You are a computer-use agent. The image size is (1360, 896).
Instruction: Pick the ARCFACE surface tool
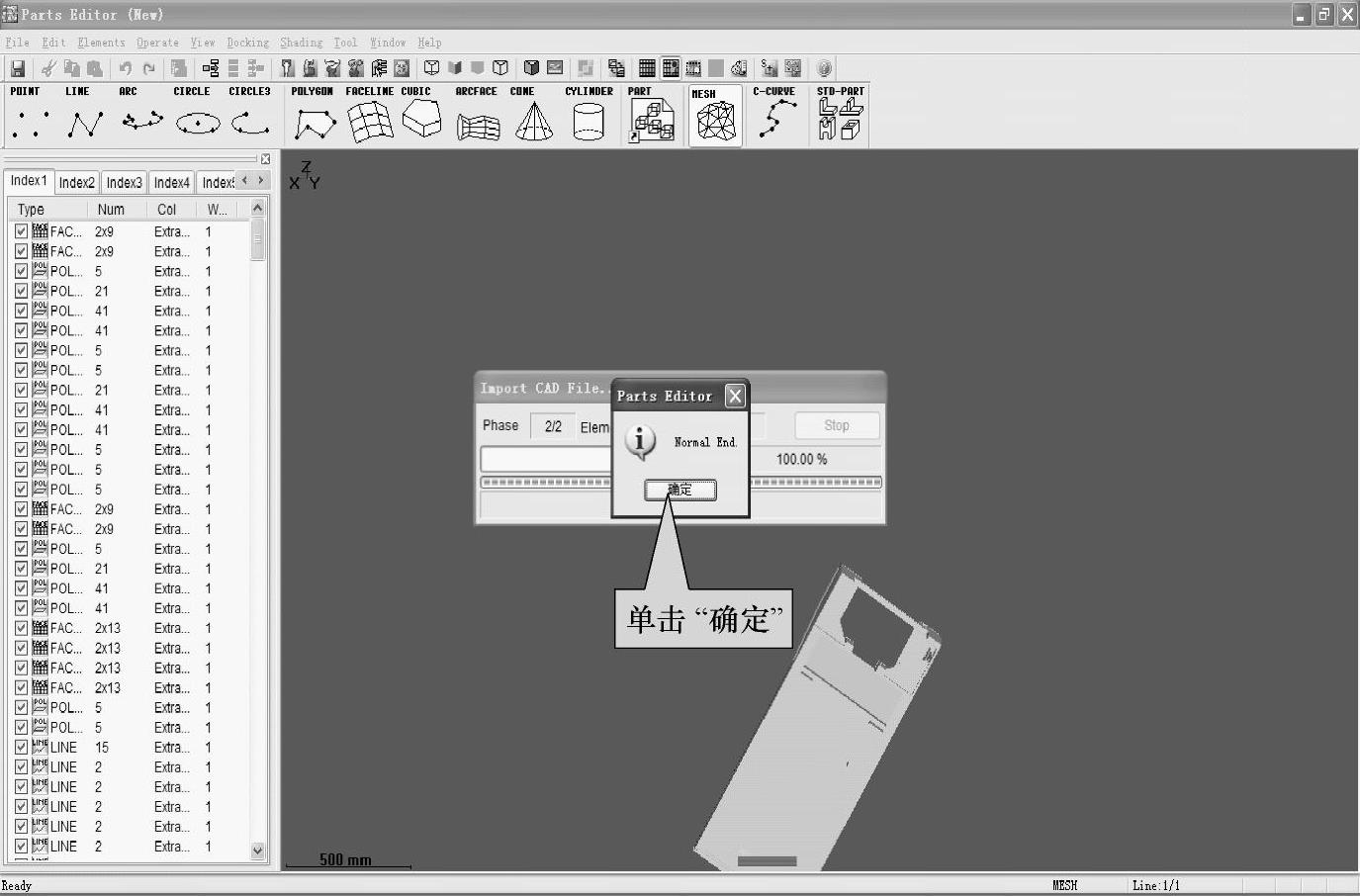[477, 115]
